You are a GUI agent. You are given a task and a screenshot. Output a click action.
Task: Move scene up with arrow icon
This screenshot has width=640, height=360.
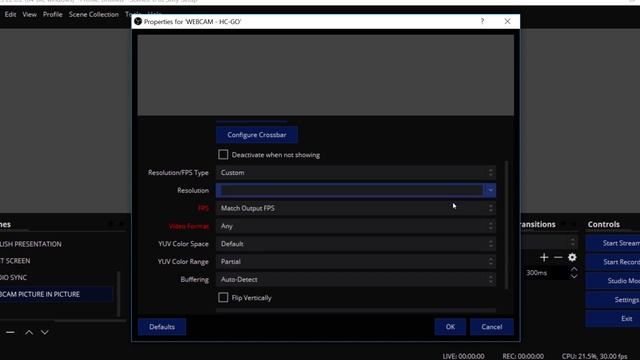point(29,332)
